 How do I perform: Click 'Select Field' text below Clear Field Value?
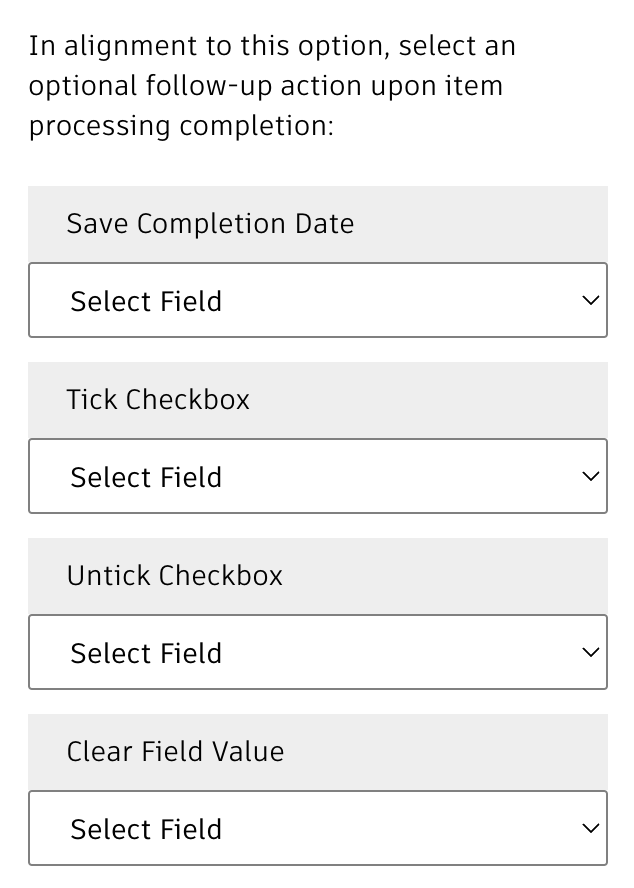(146, 829)
